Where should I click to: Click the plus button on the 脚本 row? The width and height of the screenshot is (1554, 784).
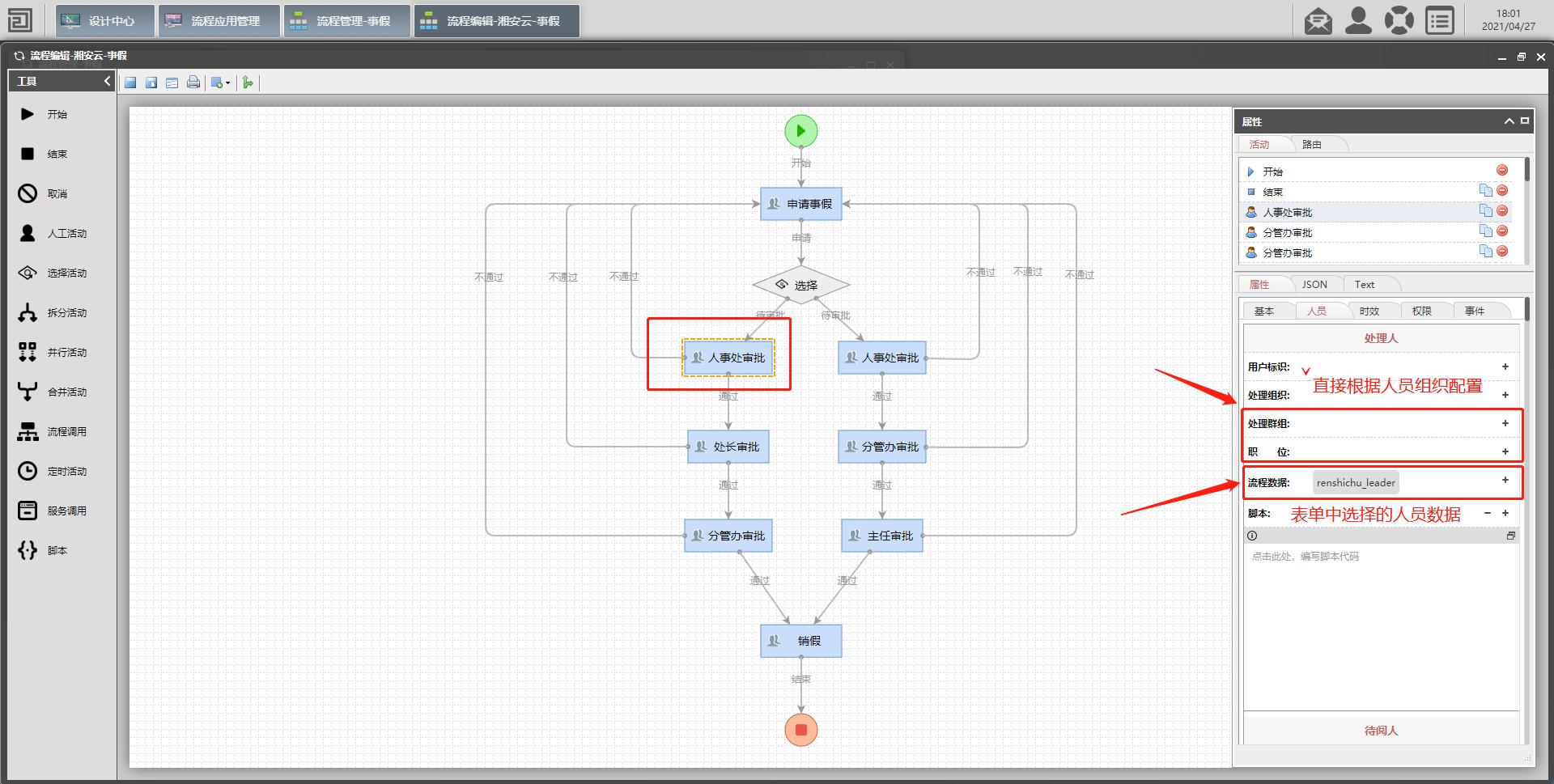(1505, 513)
